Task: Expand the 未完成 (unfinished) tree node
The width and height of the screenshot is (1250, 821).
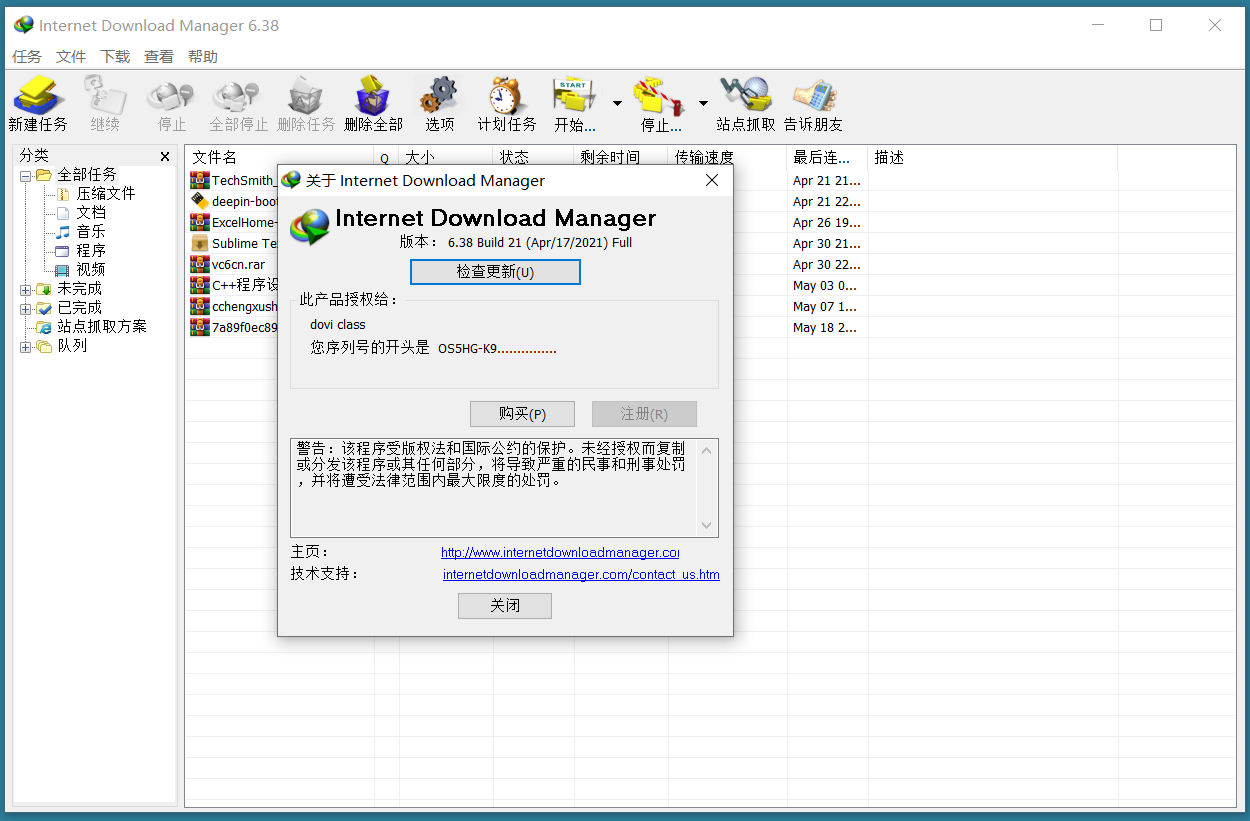Action: coord(26,289)
